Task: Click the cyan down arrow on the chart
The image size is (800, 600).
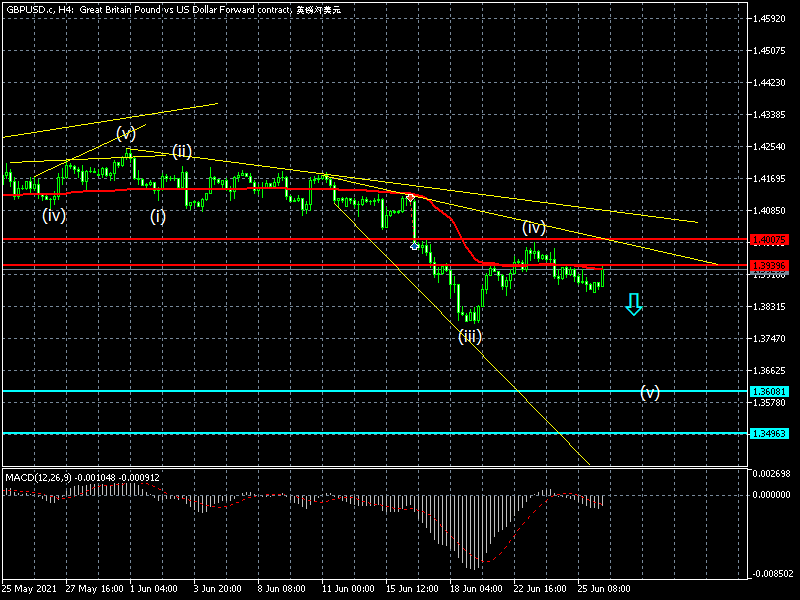Action: [x=633, y=304]
